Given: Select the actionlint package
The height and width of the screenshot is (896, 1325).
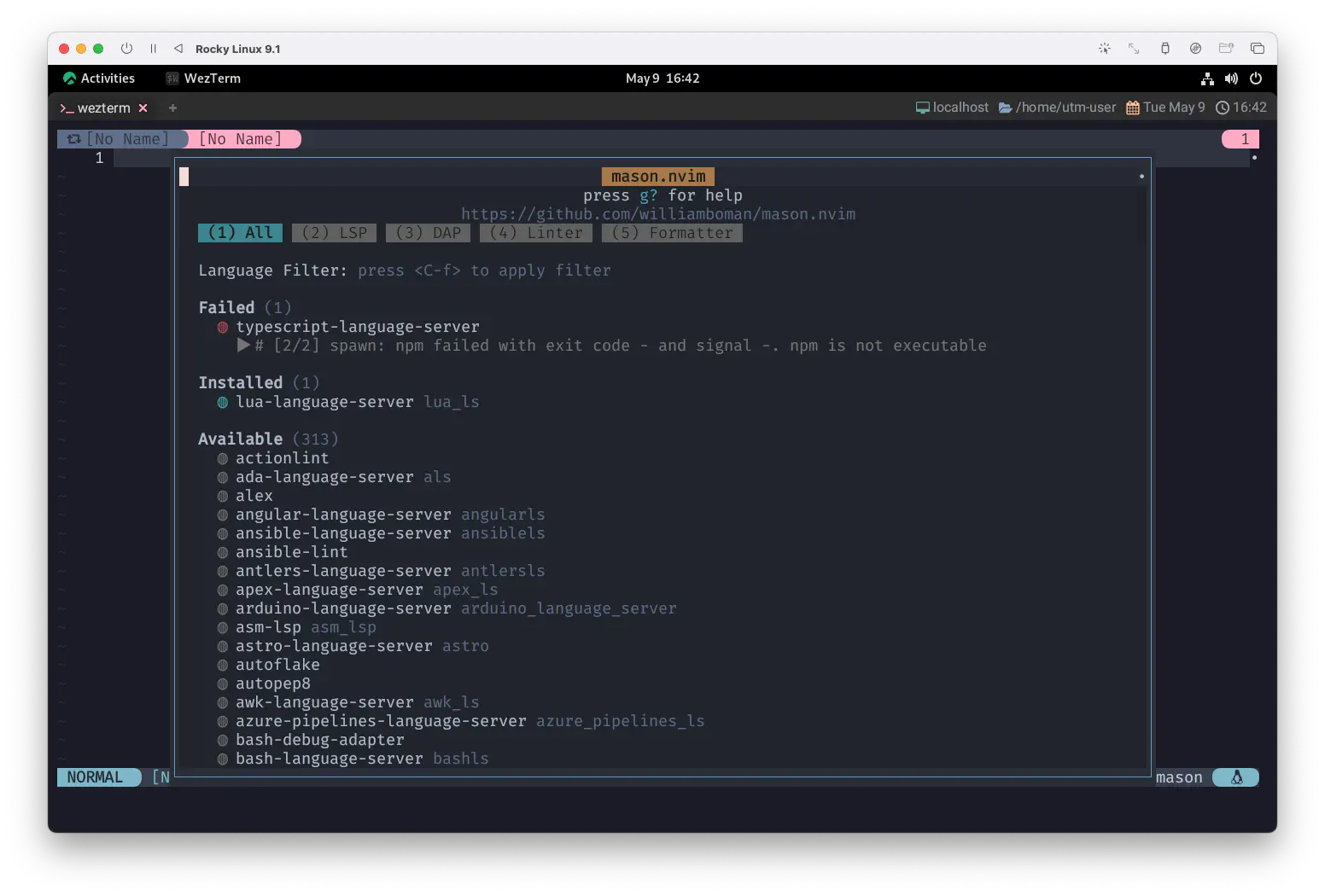Looking at the screenshot, I should [x=282, y=458].
